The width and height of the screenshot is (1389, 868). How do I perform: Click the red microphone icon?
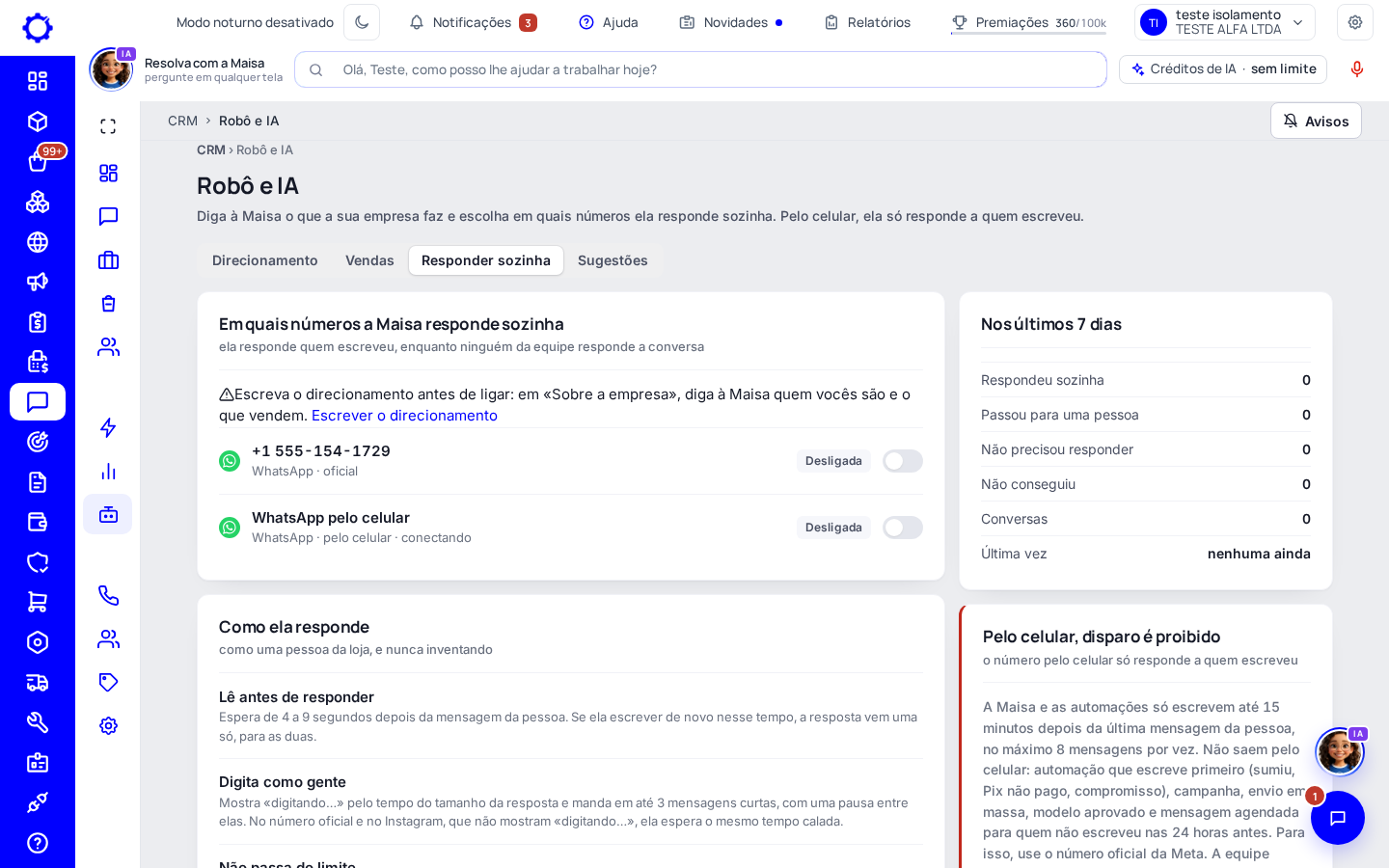pyautogui.click(x=1357, y=69)
